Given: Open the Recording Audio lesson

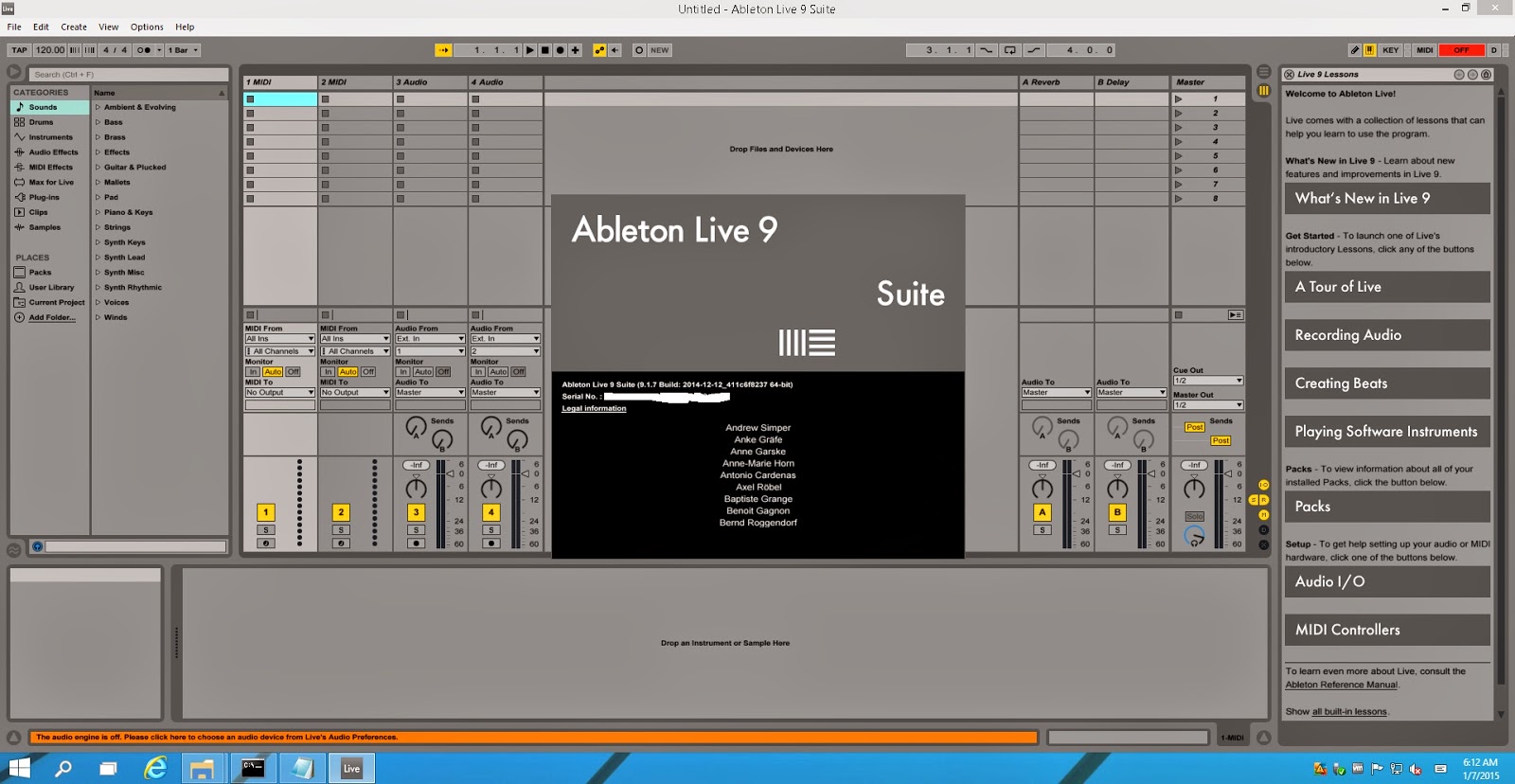Looking at the screenshot, I should pyautogui.click(x=1387, y=335).
